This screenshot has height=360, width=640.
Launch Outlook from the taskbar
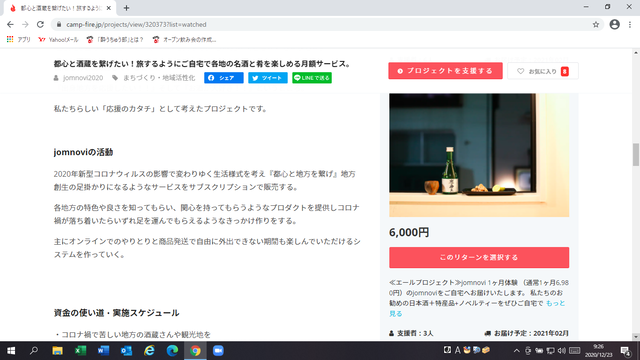(126, 351)
